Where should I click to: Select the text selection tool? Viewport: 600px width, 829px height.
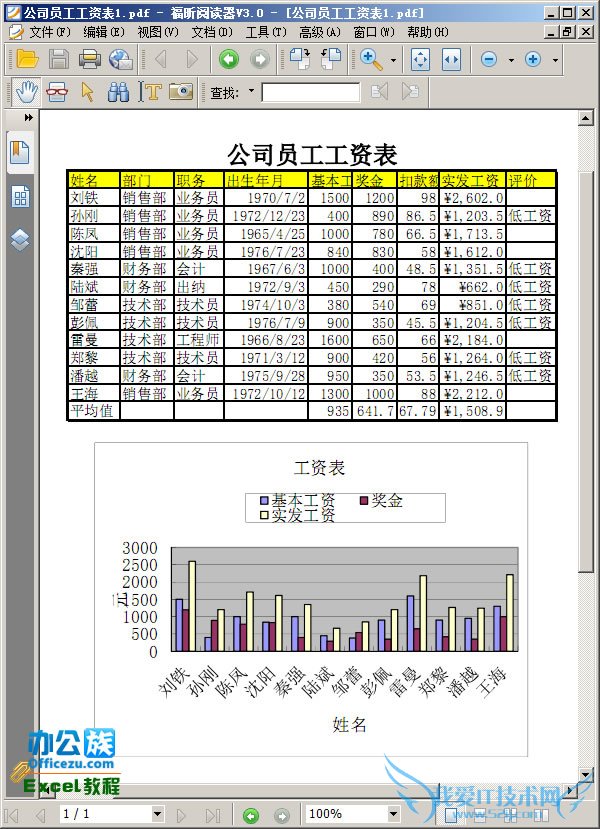(x=150, y=92)
